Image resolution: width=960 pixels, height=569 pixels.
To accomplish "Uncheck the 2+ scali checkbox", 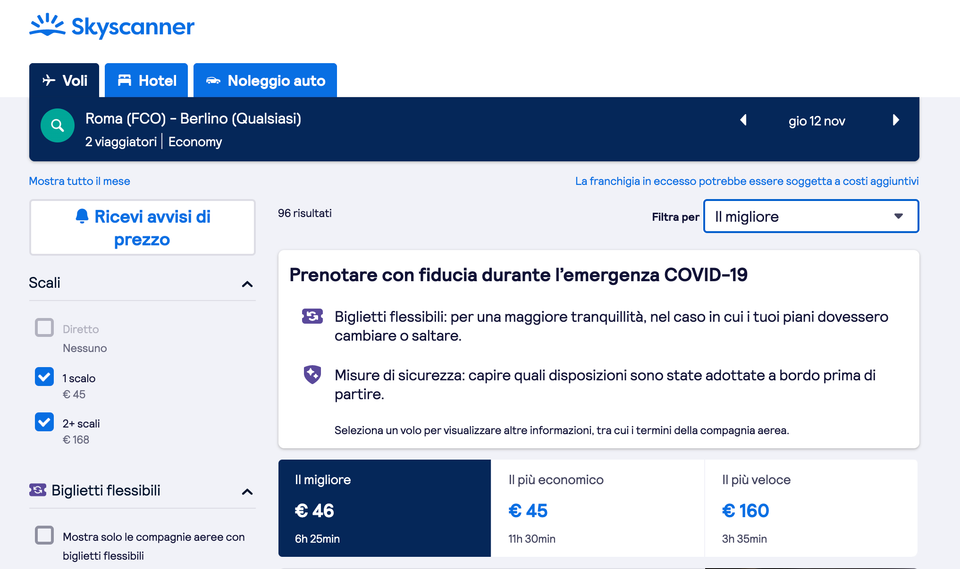I will (x=44, y=422).
